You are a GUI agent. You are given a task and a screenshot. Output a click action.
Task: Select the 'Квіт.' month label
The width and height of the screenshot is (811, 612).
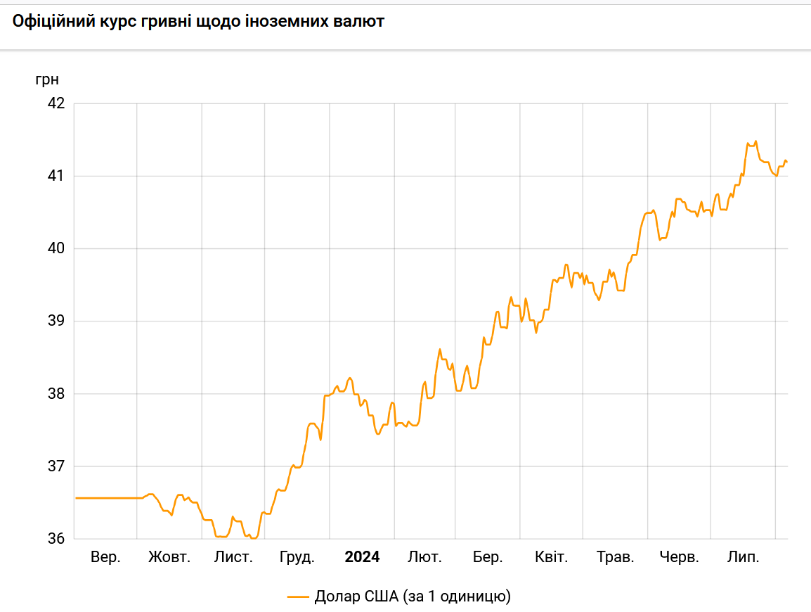tap(551, 557)
